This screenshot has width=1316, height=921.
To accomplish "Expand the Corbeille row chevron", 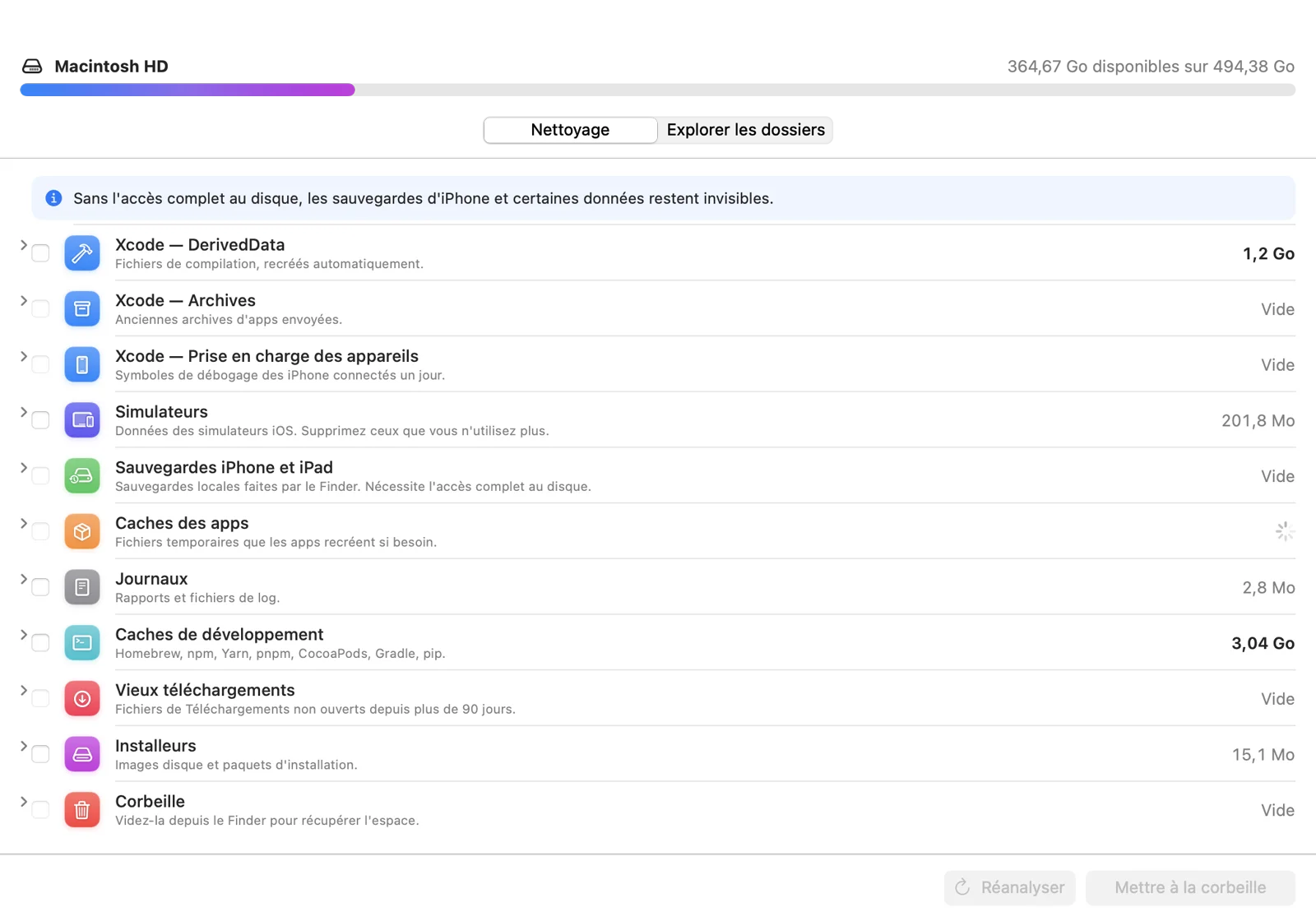I will click(x=23, y=802).
